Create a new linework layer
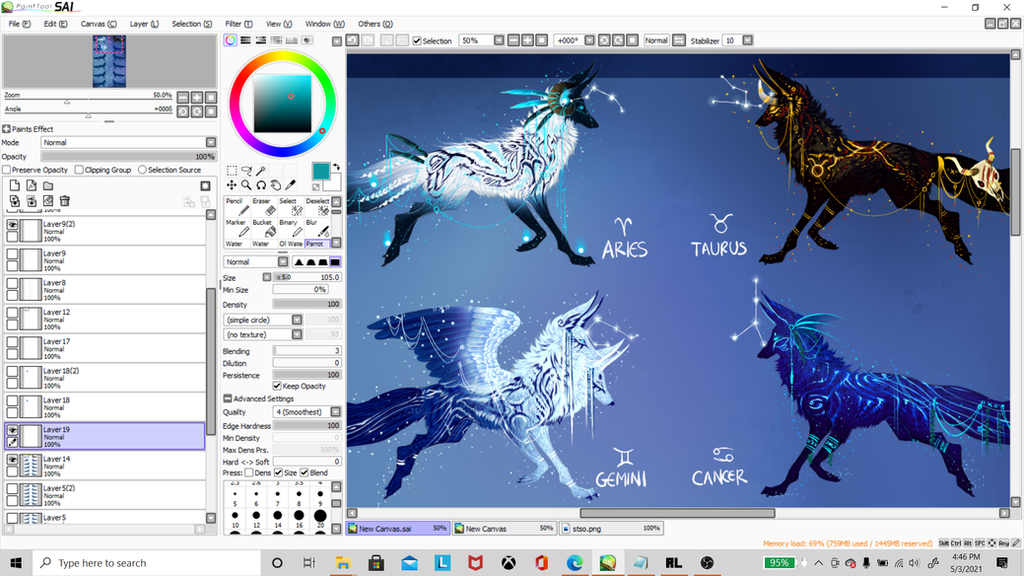 [31, 186]
